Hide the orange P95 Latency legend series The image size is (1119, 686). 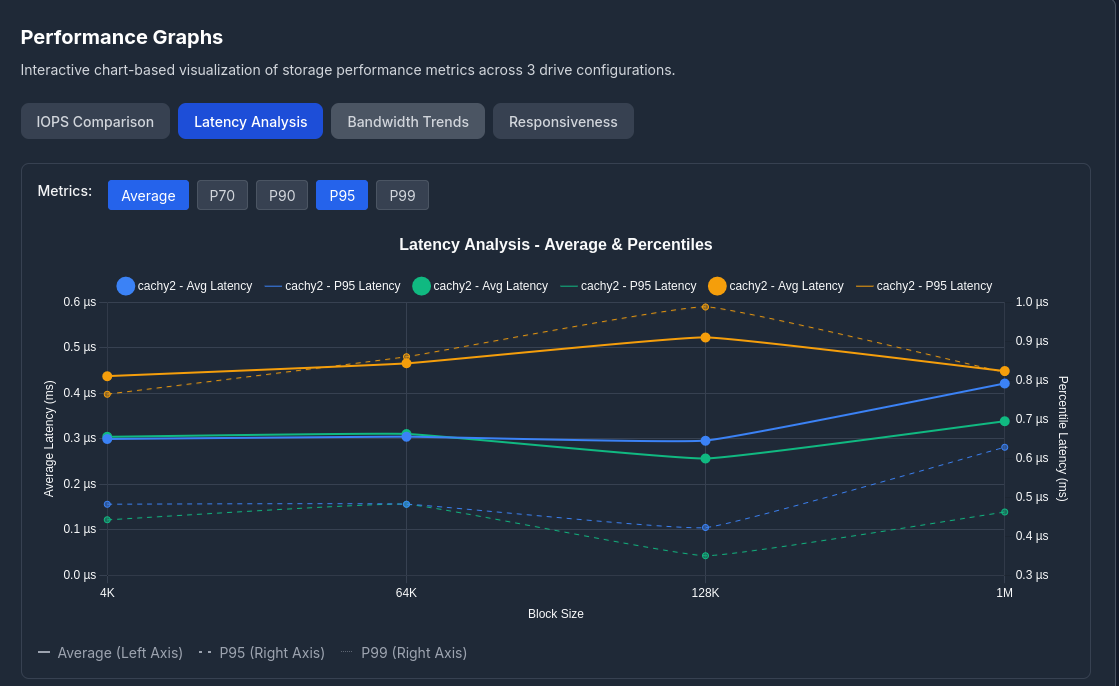point(924,286)
